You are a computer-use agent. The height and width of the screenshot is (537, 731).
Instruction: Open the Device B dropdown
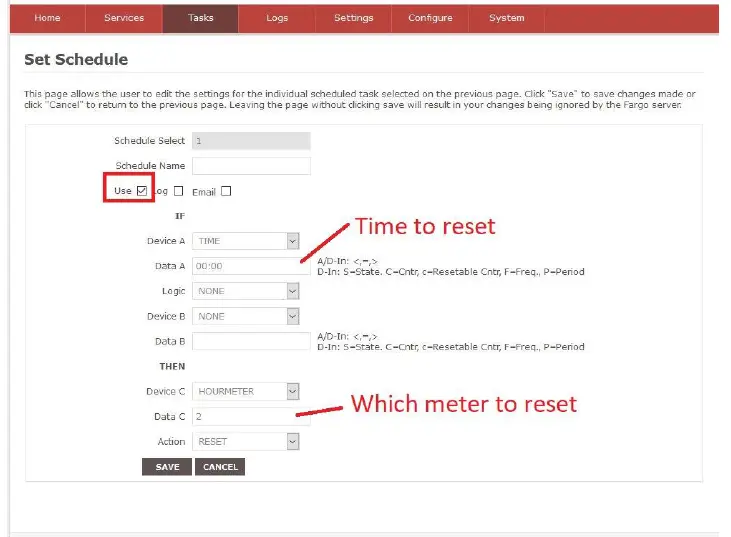click(x=246, y=317)
